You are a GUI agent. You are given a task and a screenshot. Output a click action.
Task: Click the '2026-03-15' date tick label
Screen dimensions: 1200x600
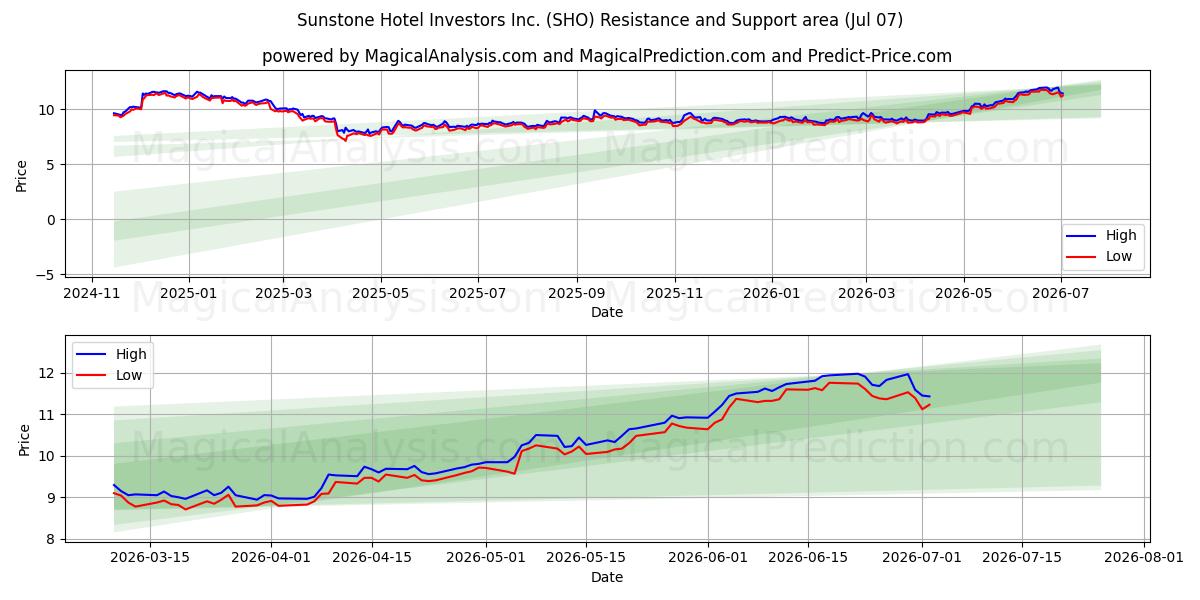click(x=150, y=558)
